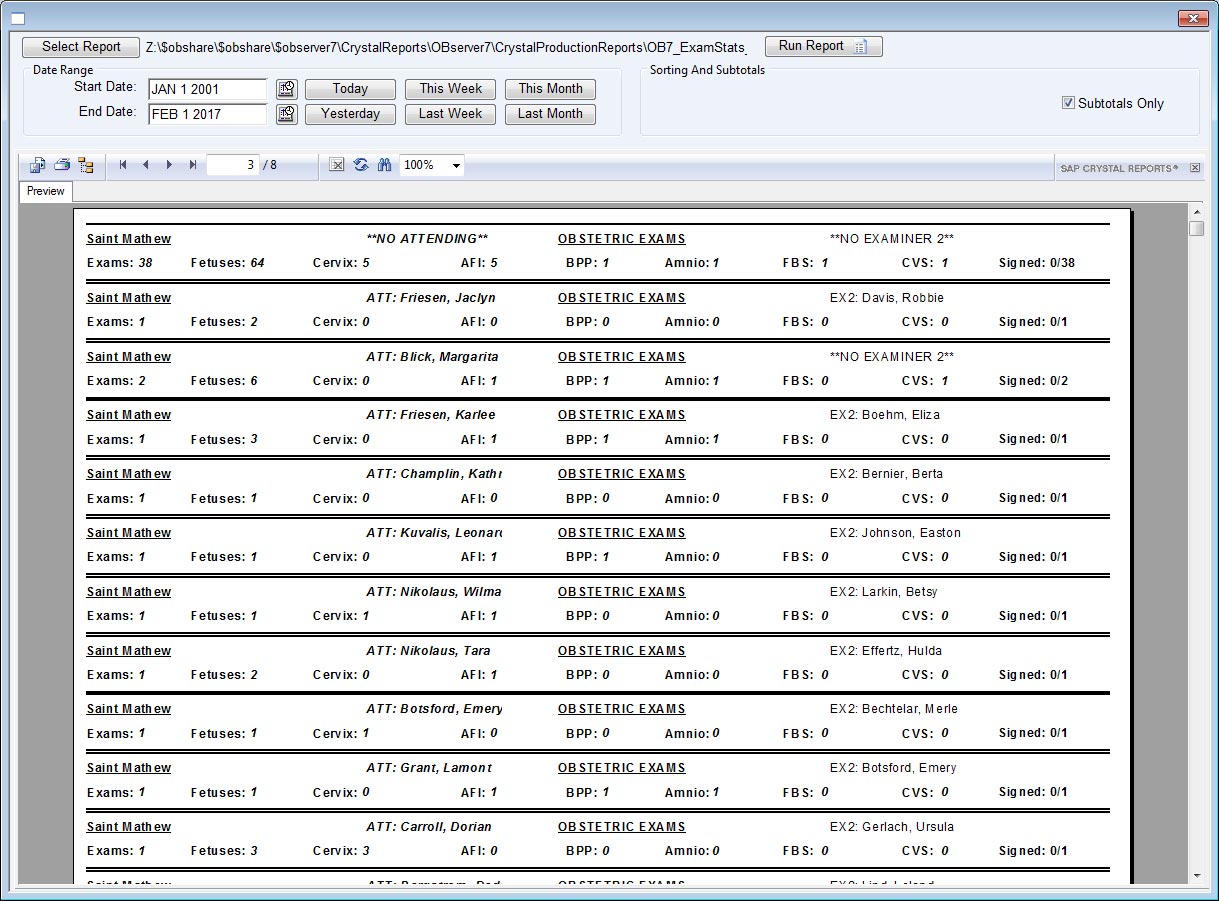
Task: Click ATT: Blick, Margarita
Action: (432, 357)
